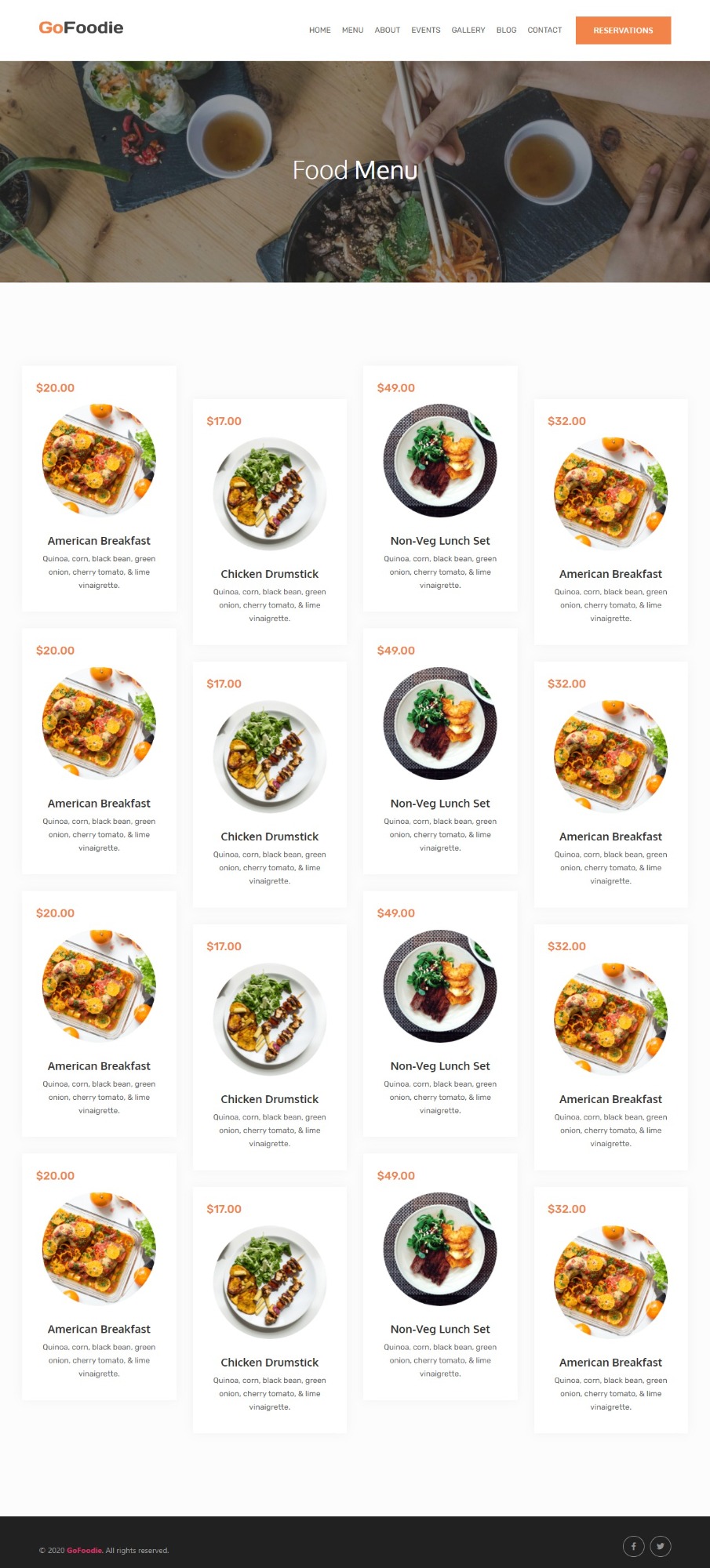
Task: Click the first Chicken Drumstick title
Action: [x=270, y=574]
